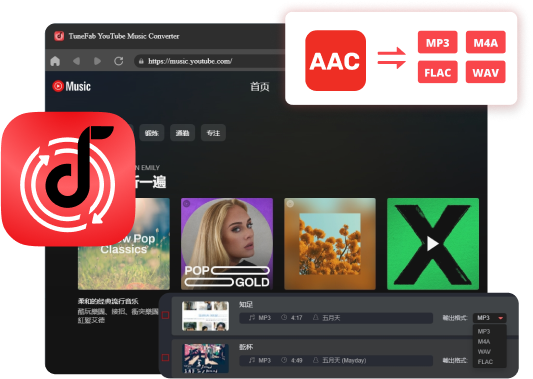Click the 4:17 duration text
This screenshot has height=379, width=533.
(296, 318)
